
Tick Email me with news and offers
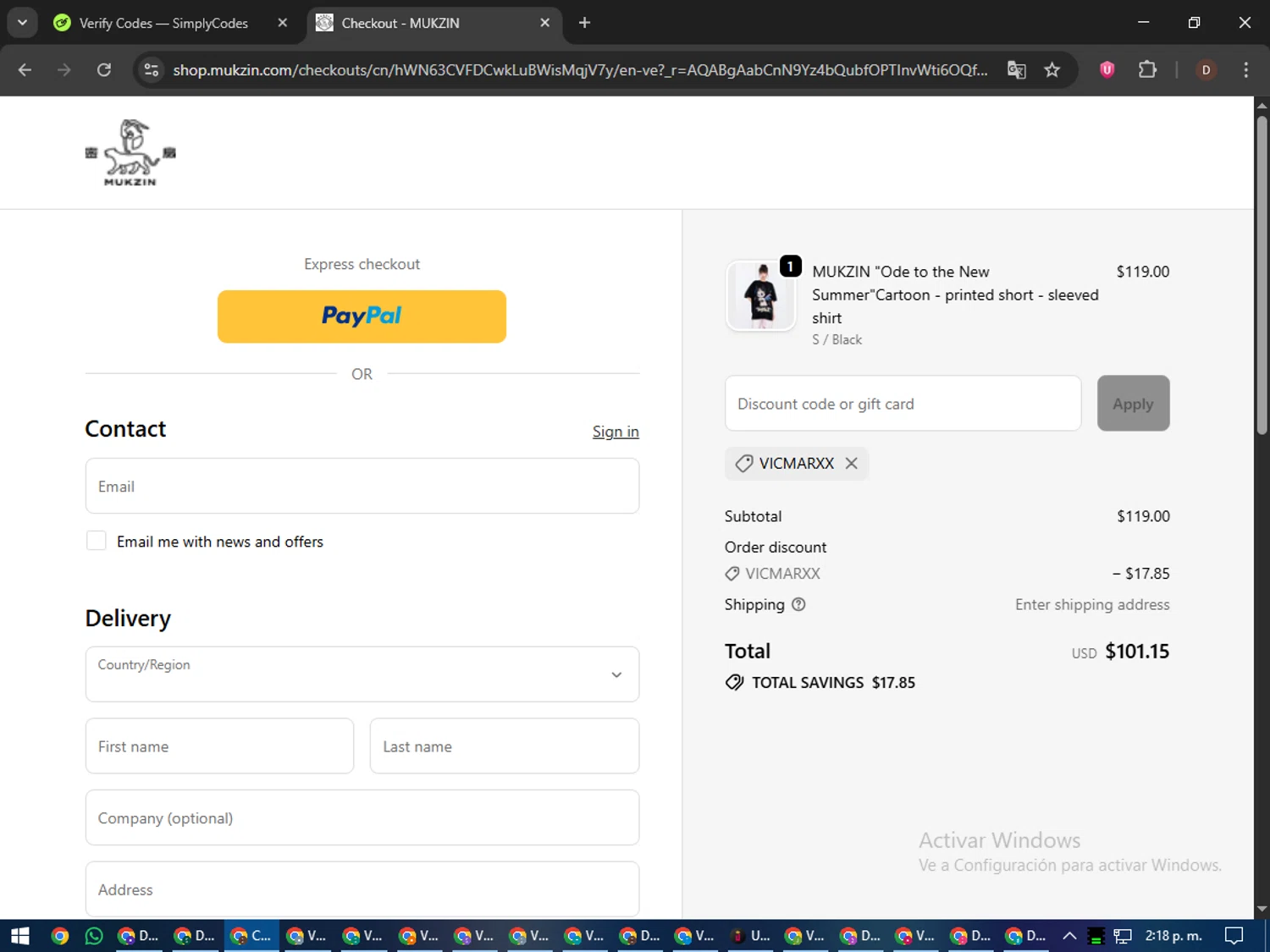97,542
